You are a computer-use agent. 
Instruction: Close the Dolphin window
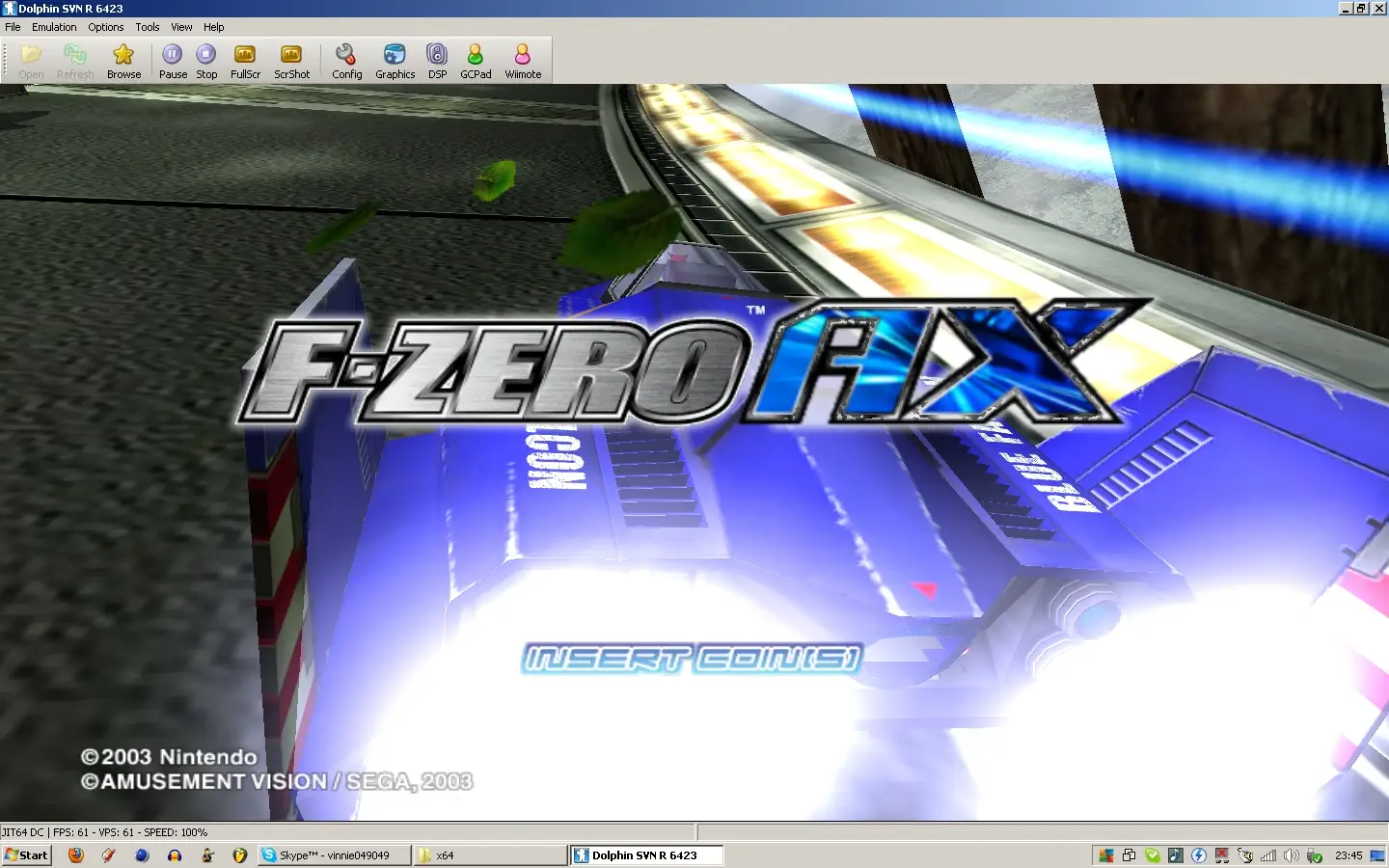point(1378,9)
